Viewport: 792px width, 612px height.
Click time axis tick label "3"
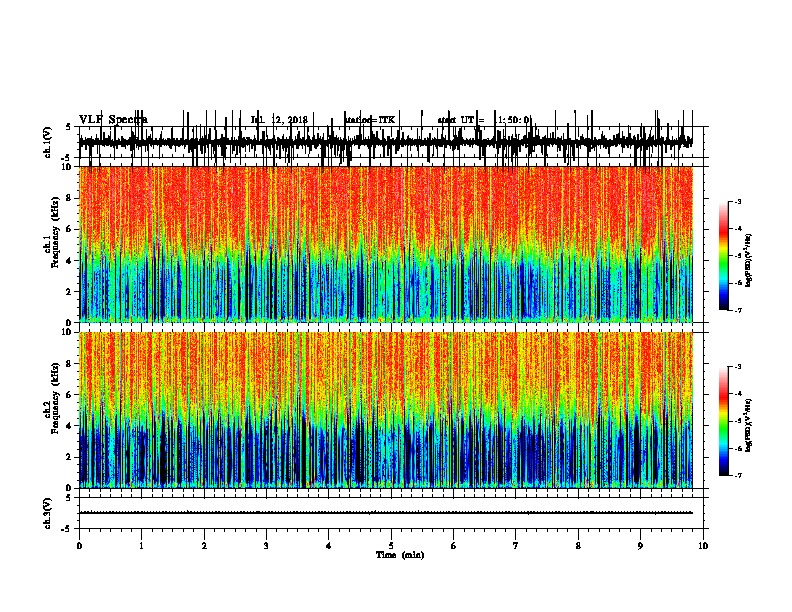coord(266,545)
